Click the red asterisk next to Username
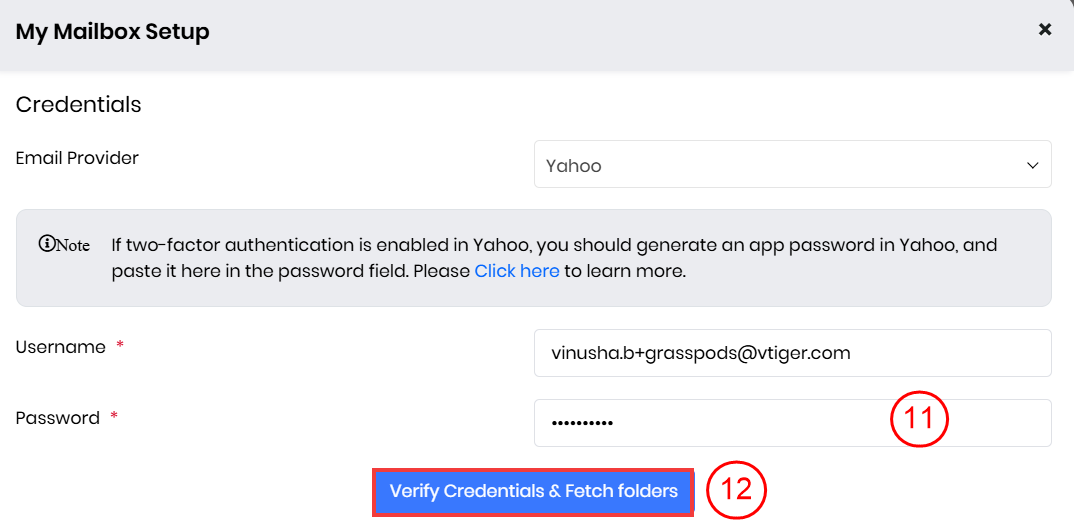Viewport: 1074px width, 531px height. coord(120,346)
